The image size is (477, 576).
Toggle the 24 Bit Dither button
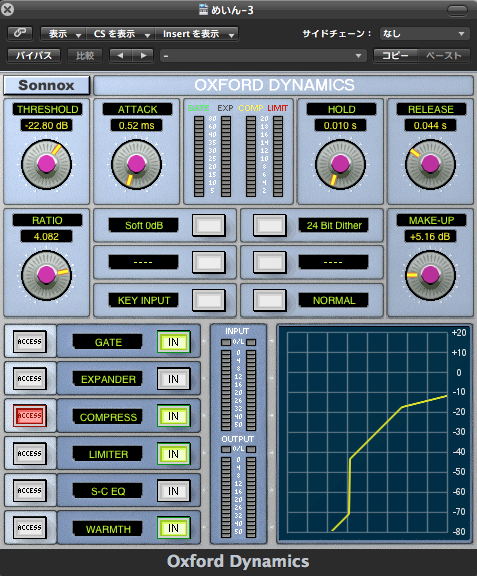pos(270,225)
